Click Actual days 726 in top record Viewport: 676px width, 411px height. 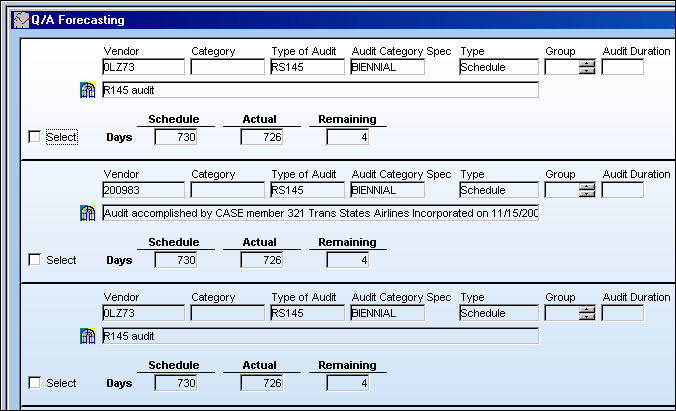(262, 137)
